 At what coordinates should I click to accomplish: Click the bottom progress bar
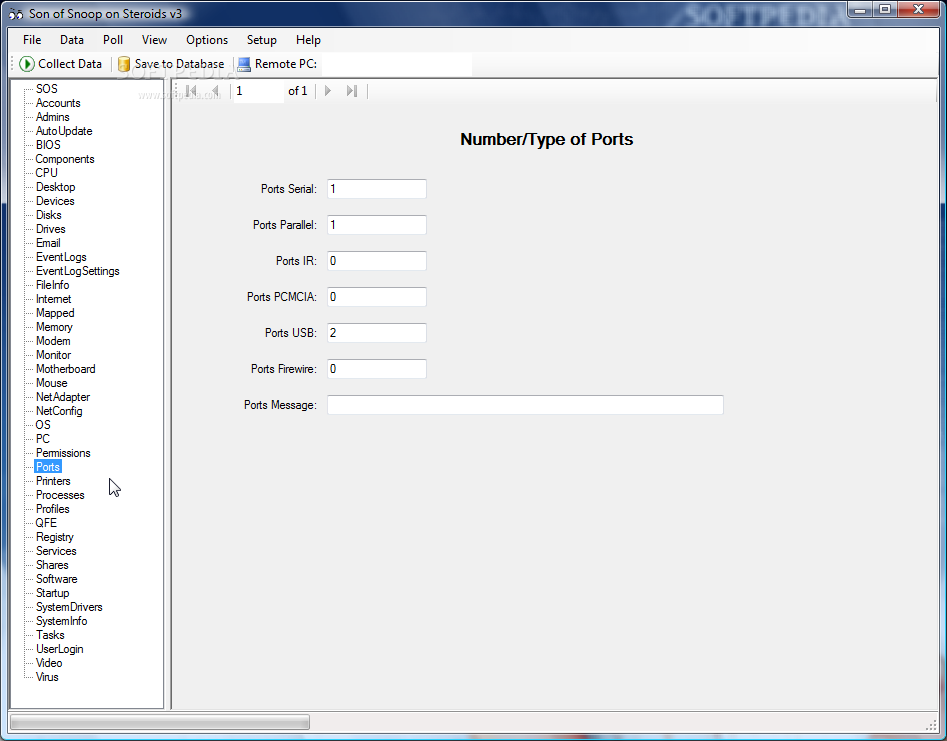tap(160, 722)
